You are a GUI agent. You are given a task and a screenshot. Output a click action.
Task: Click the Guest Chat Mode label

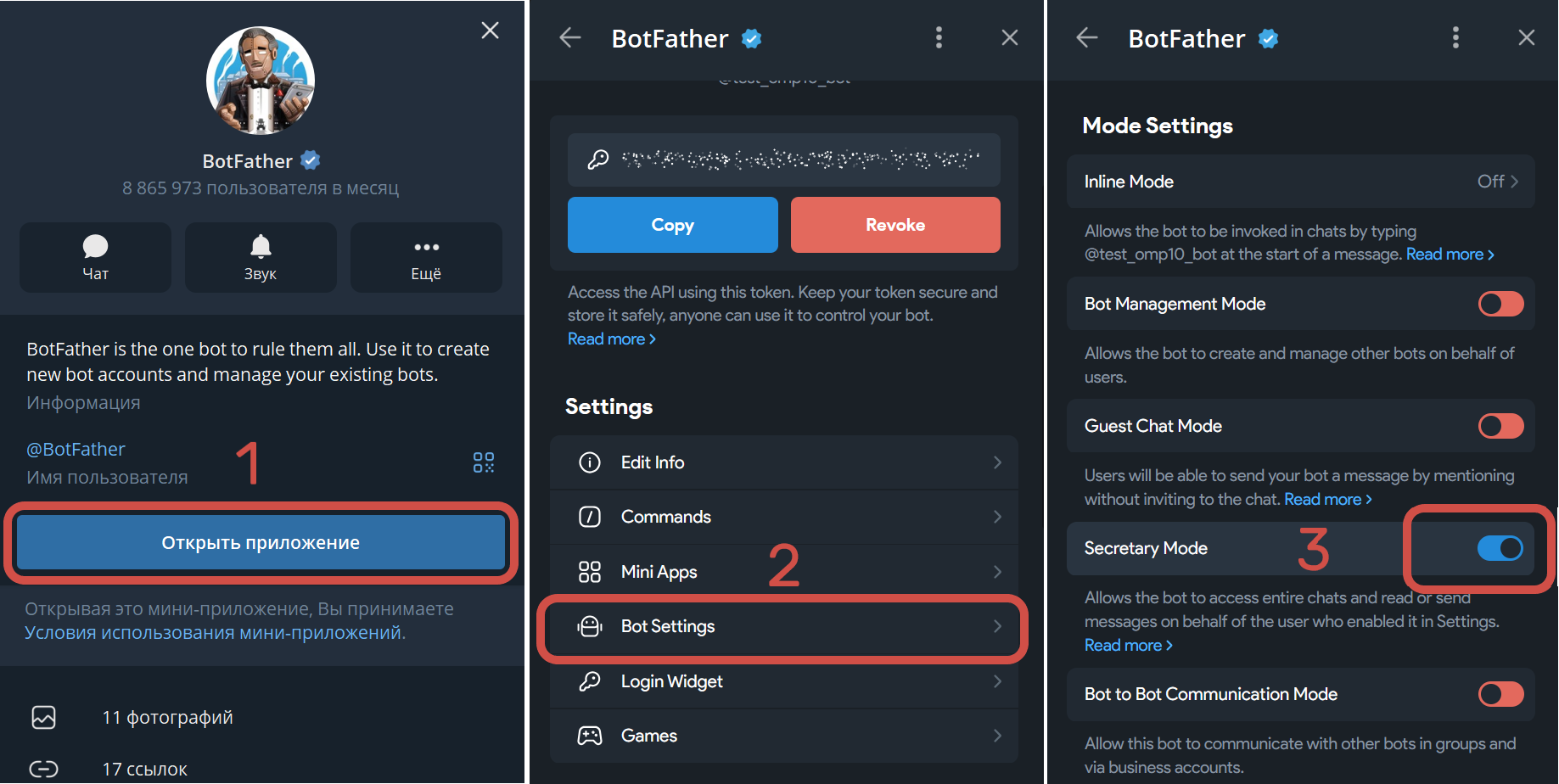[x=1153, y=426]
